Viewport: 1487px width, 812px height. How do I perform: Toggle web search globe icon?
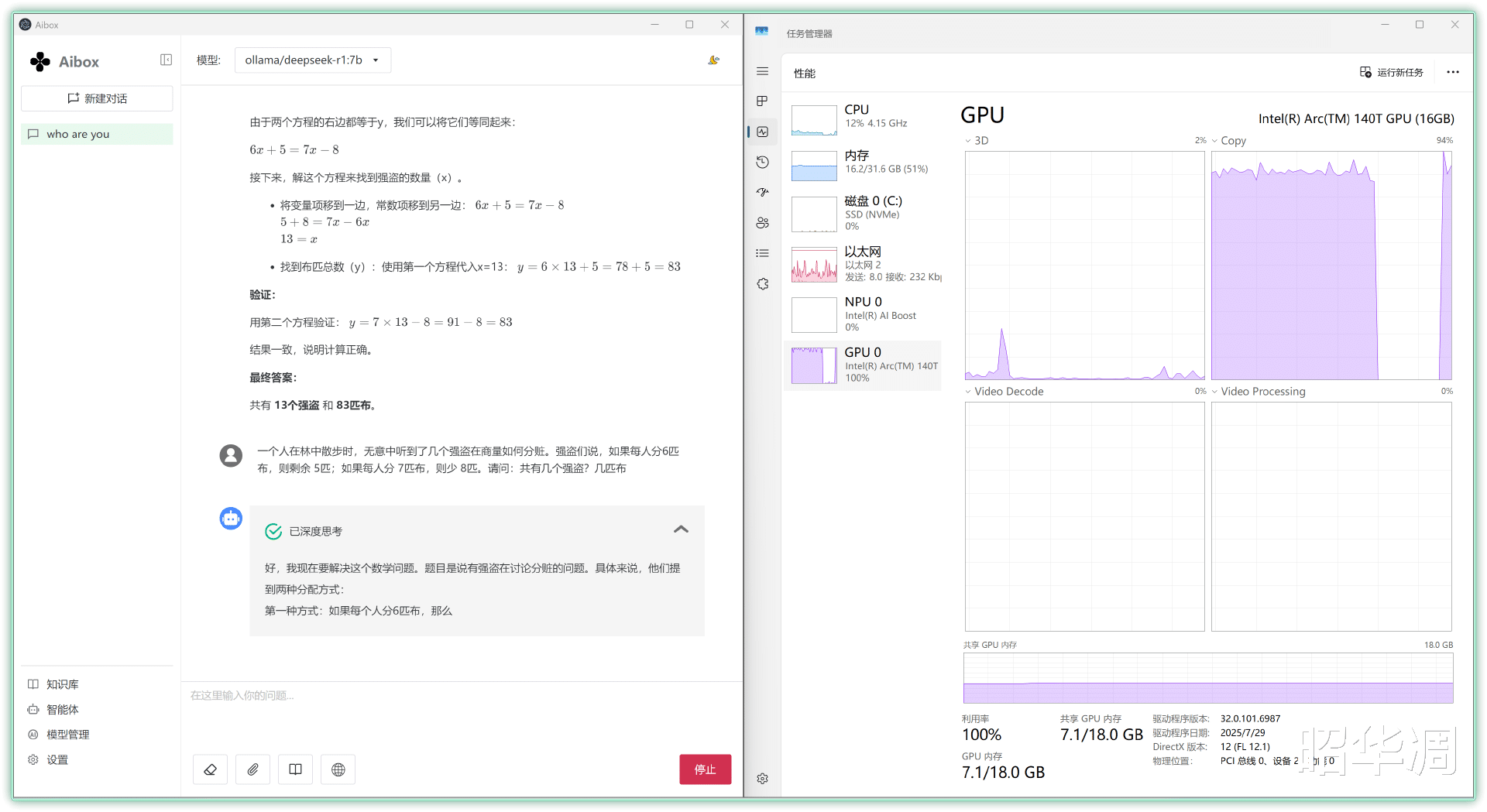338,769
